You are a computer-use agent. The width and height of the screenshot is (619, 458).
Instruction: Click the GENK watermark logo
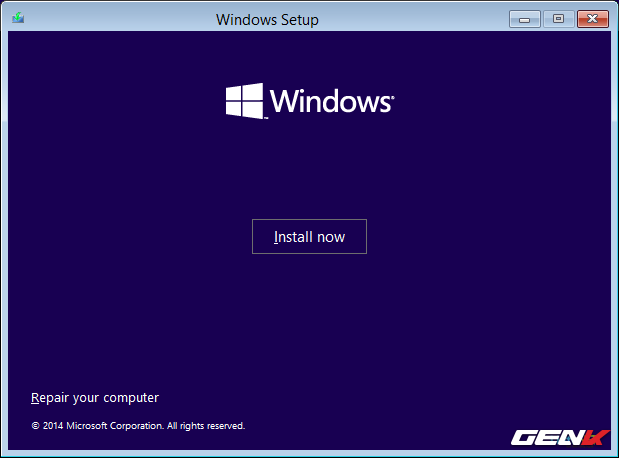559,437
